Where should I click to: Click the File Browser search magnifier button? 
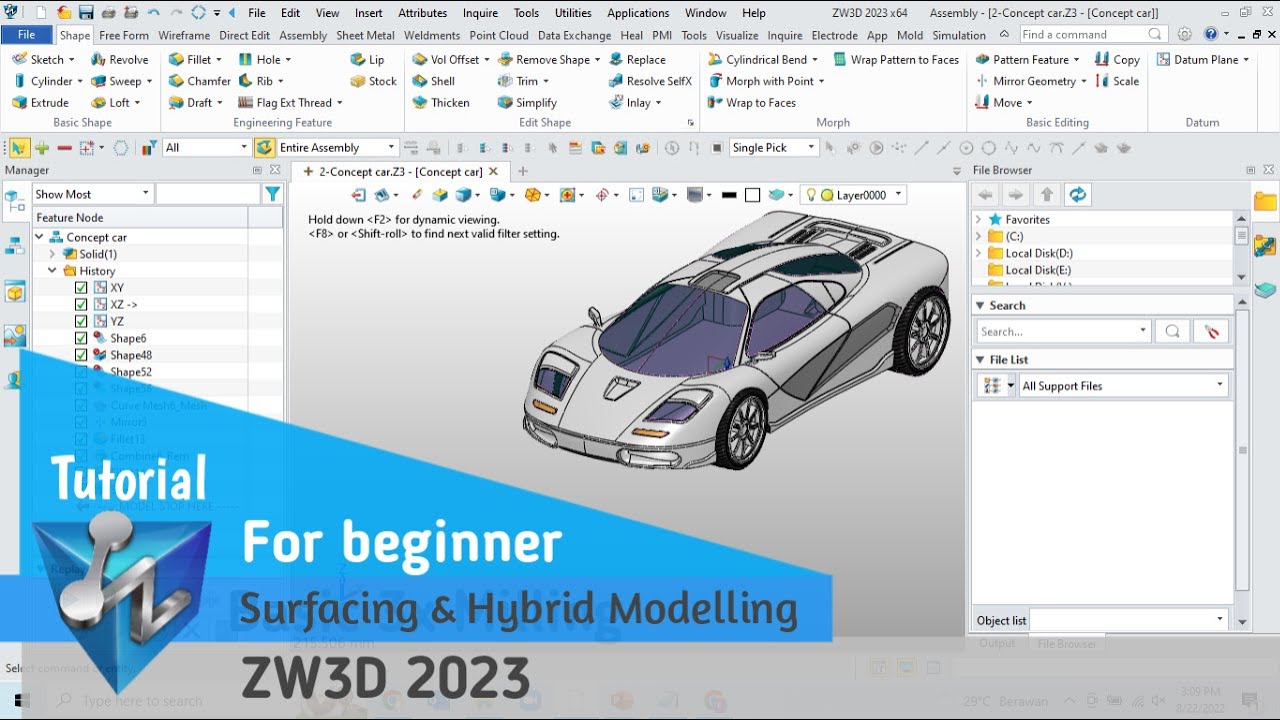tap(1172, 331)
